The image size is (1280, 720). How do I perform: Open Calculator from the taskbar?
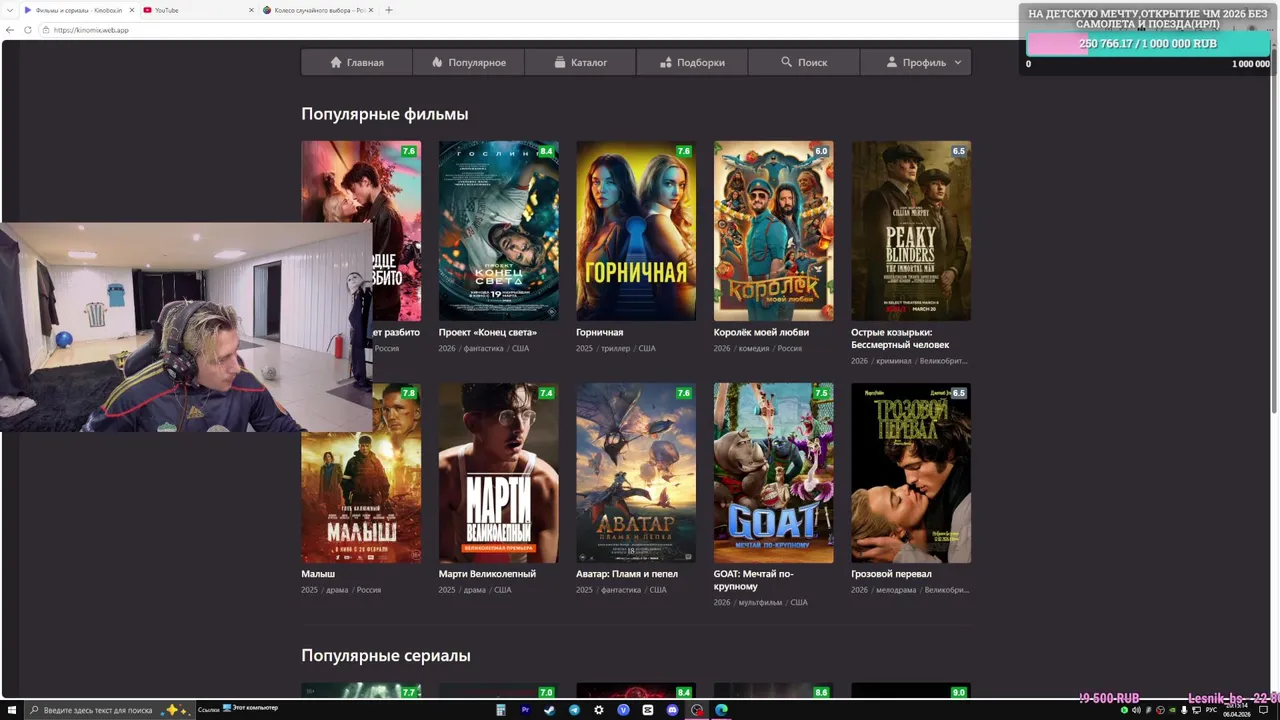(x=501, y=710)
